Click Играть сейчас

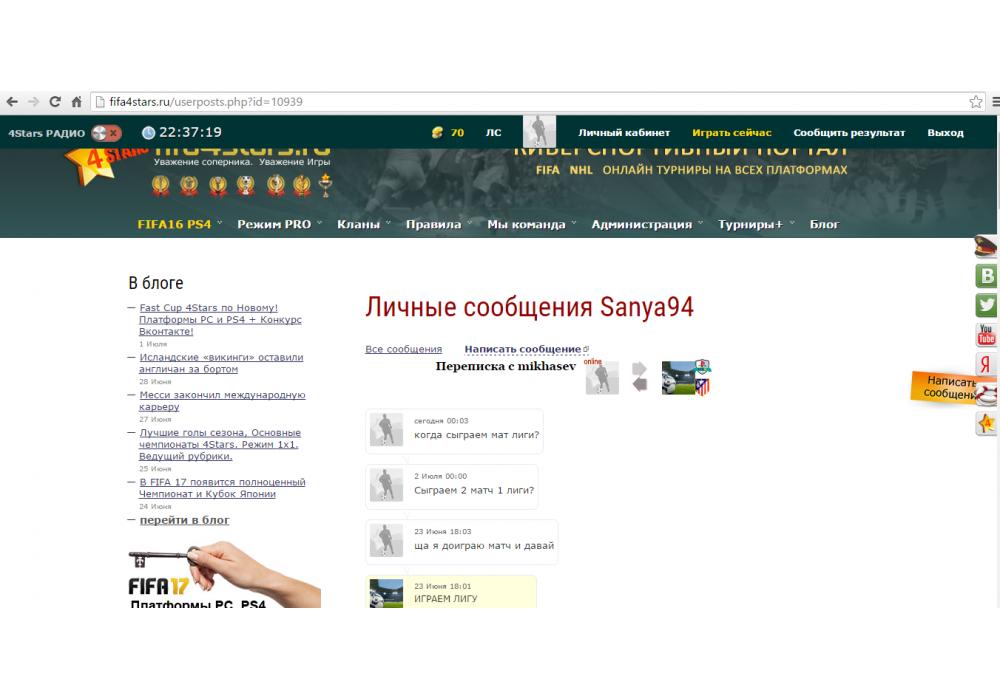tap(732, 133)
